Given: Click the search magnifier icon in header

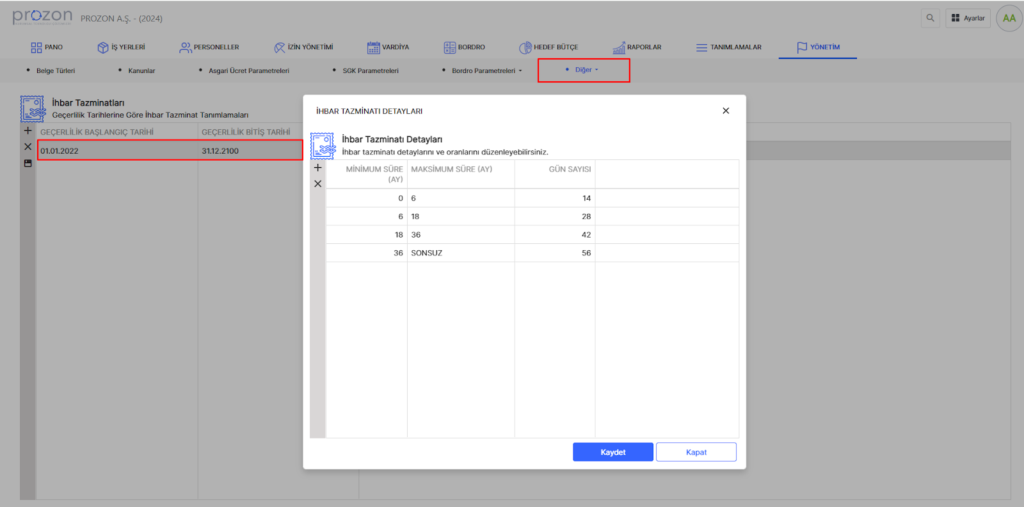Looking at the screenshot, I should point(930,18).
